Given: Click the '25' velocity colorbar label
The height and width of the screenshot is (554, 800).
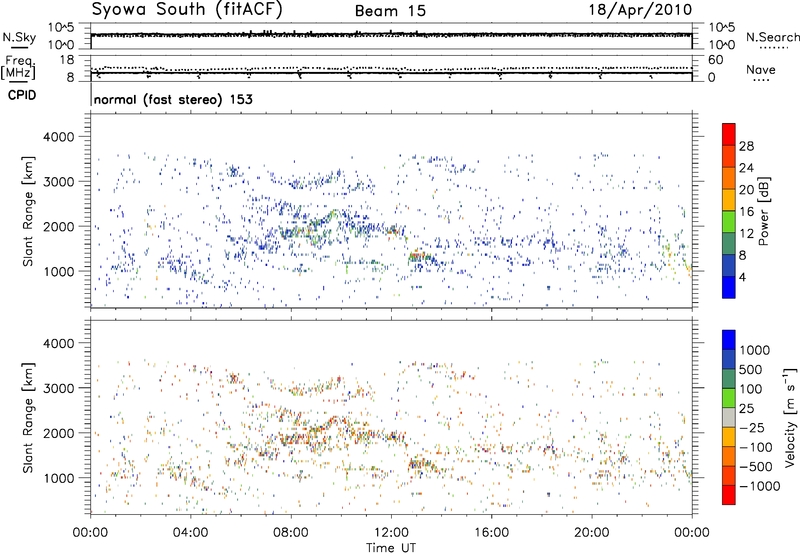Looking at the screenshot, I should (746, 409).
